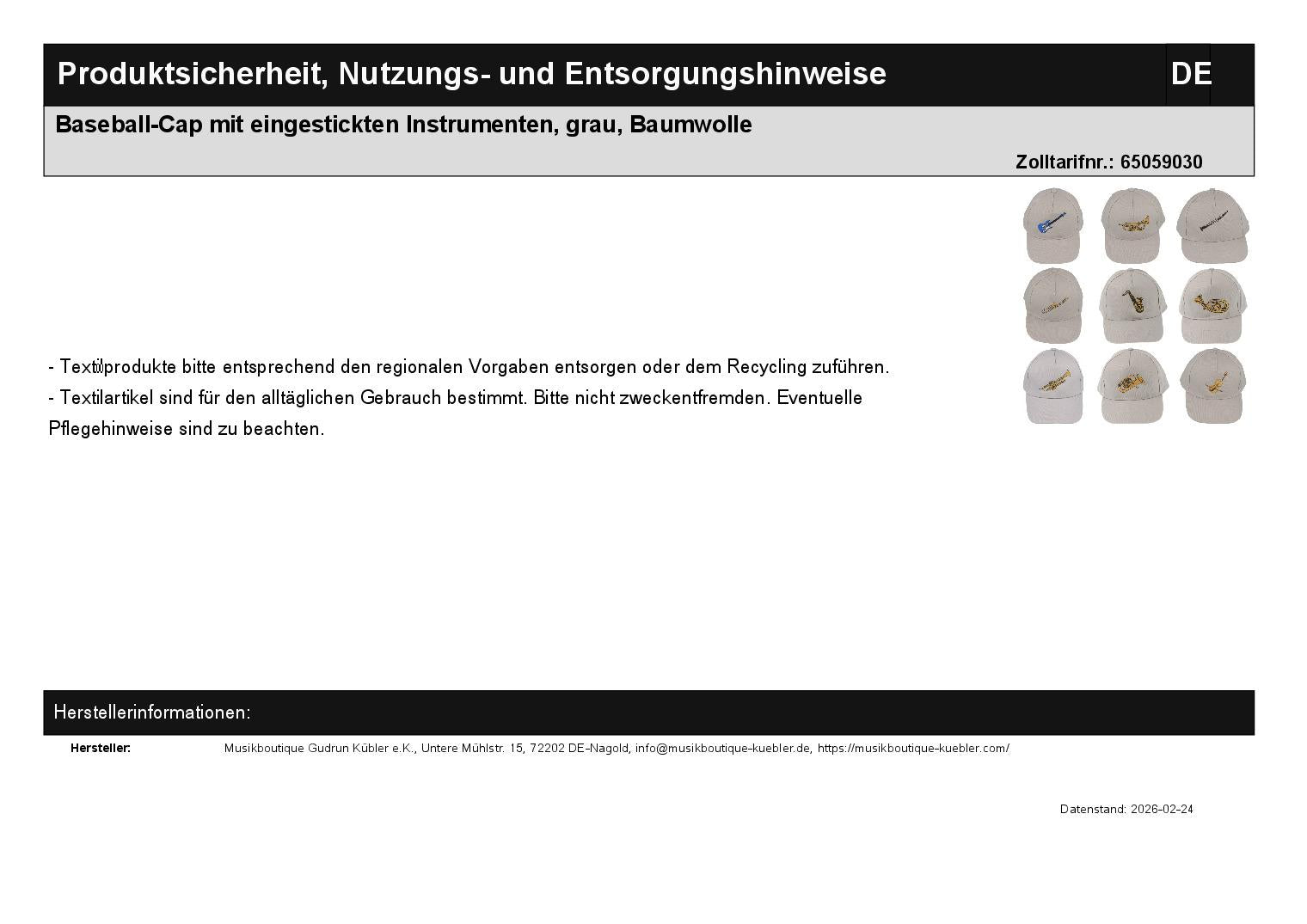Click the Herstellerinformationen section header
This screenshot has width=1307, height=924.
pos(152,713)
